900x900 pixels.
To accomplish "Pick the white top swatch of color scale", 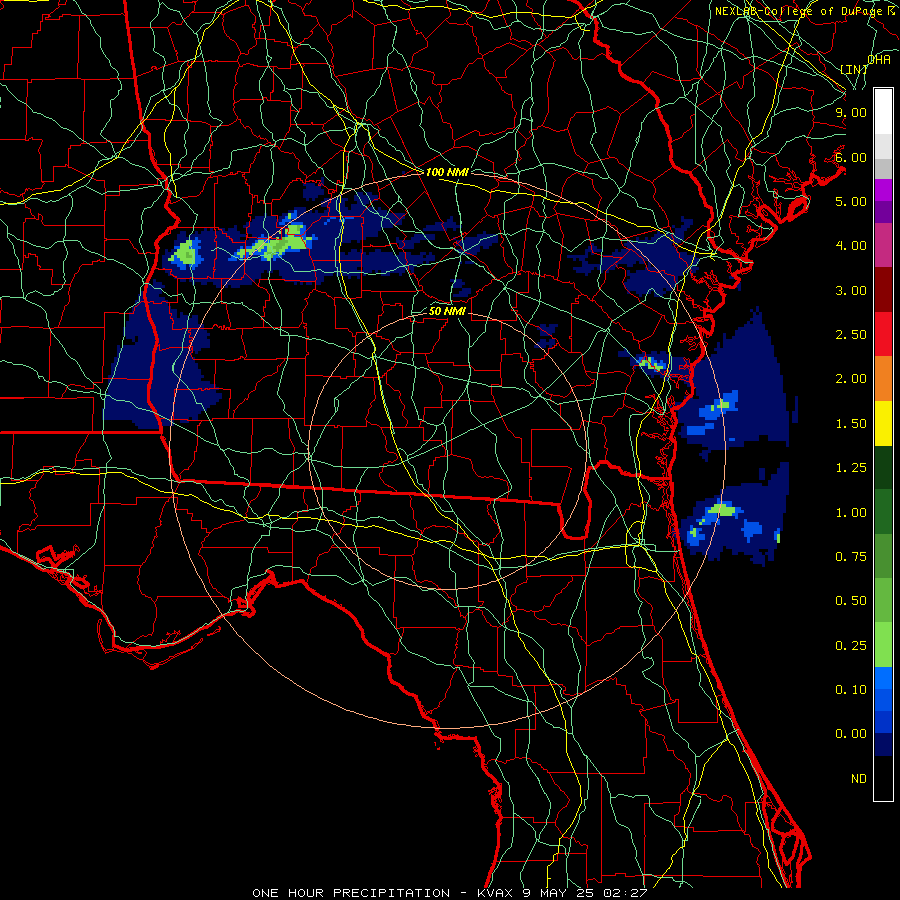I will coord(883,112).
